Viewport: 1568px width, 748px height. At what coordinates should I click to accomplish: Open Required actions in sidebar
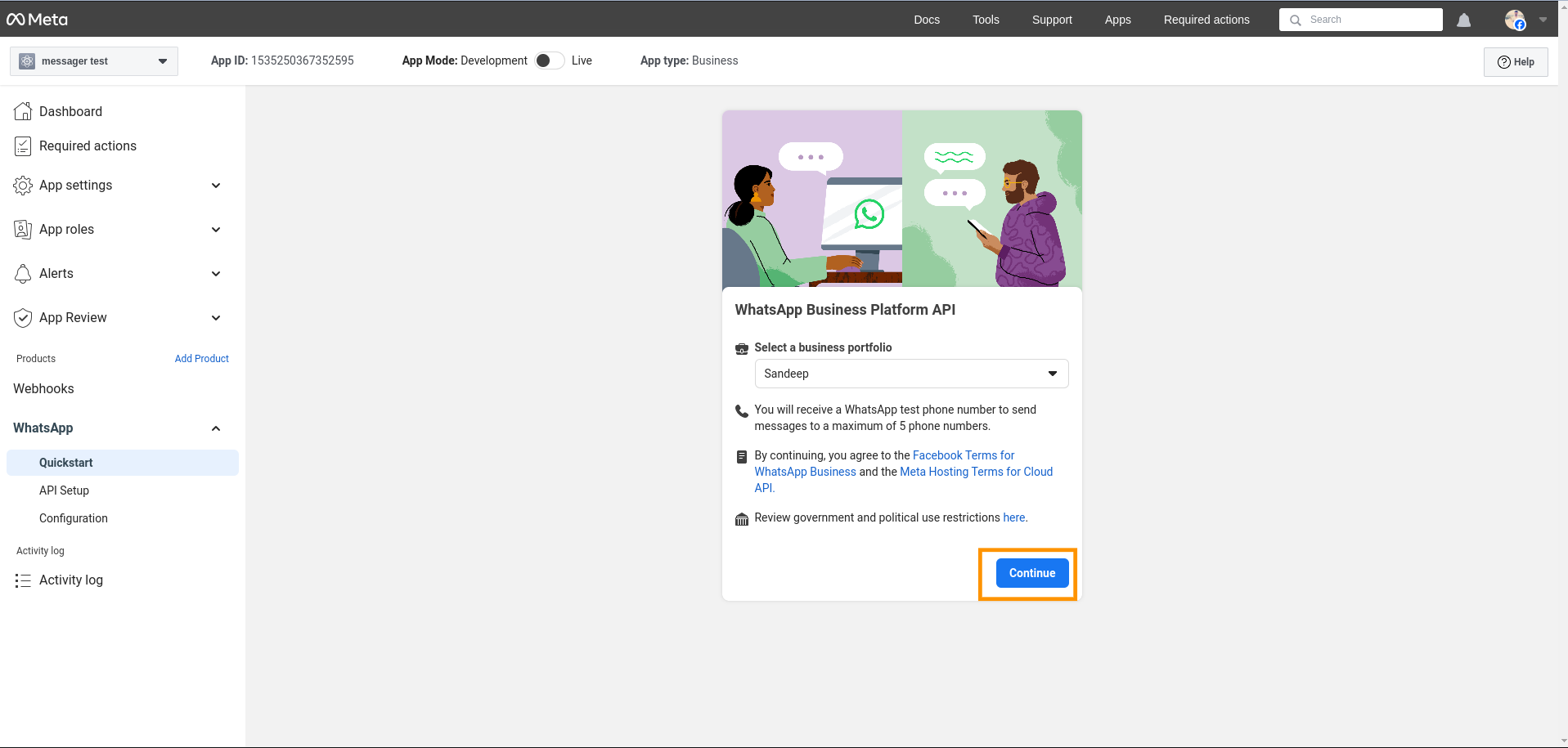88,146
